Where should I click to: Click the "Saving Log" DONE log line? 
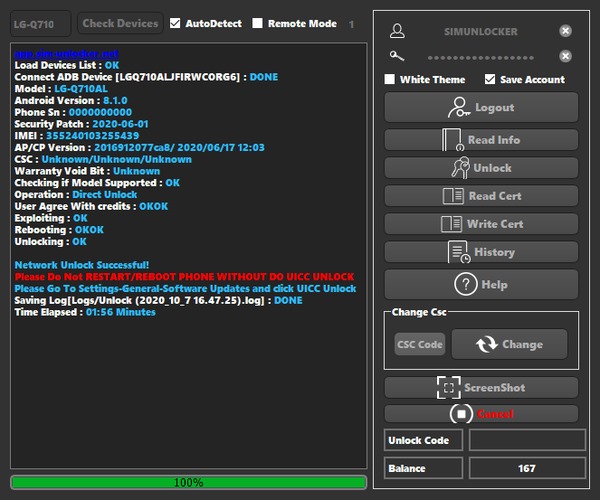point(158,300)
